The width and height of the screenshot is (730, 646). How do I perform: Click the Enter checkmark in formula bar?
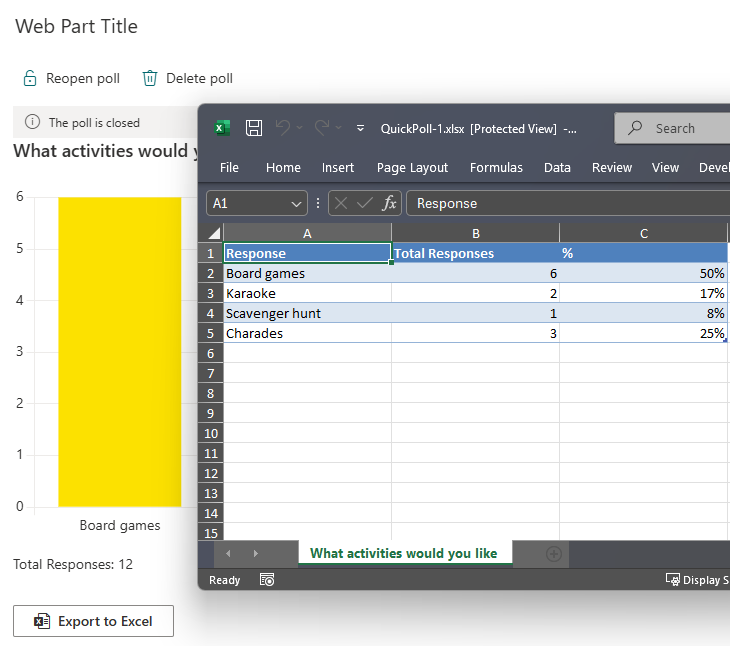[x=365, y=203]
